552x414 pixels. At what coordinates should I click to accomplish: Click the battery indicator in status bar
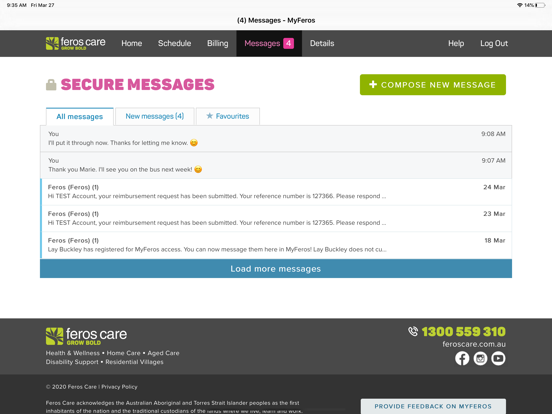pos(540,5)
